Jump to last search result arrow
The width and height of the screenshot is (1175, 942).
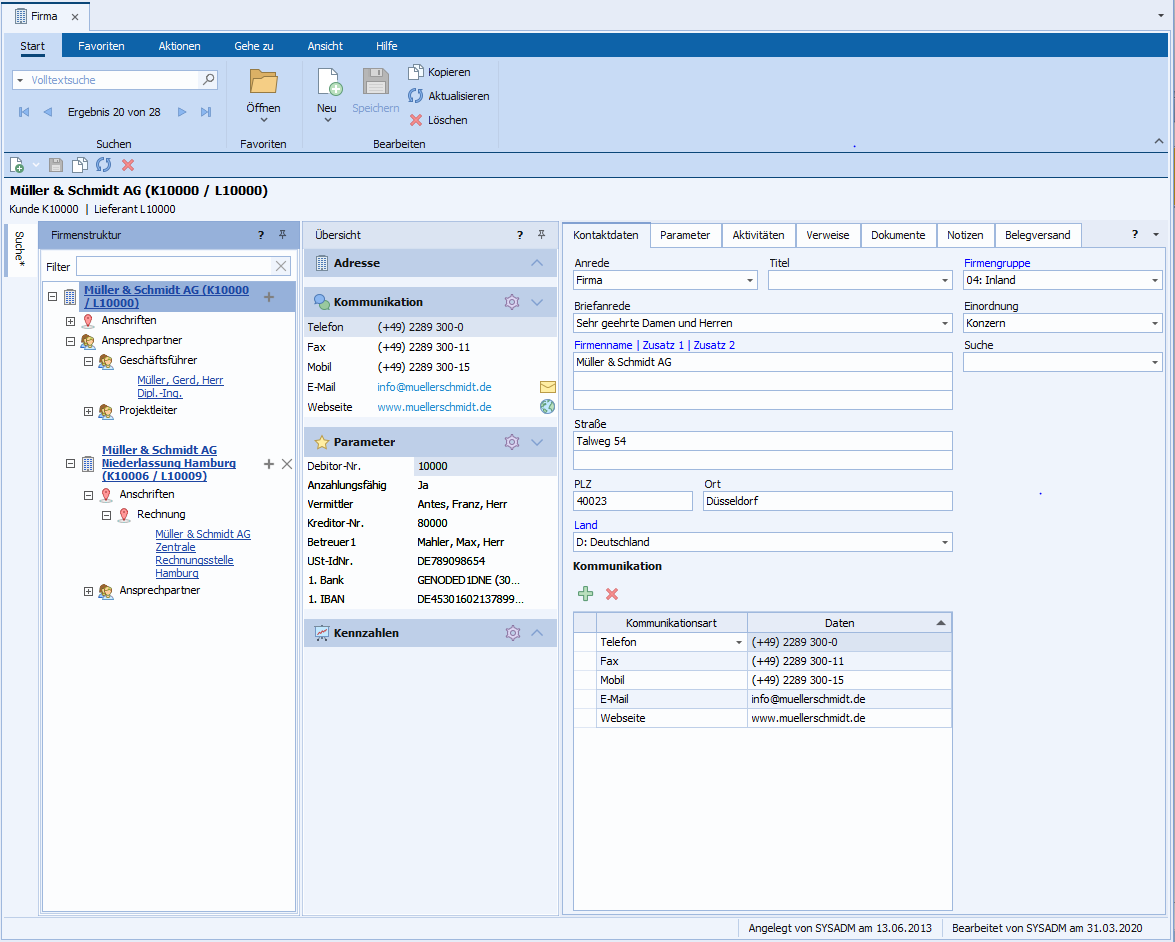coord(206,112)
